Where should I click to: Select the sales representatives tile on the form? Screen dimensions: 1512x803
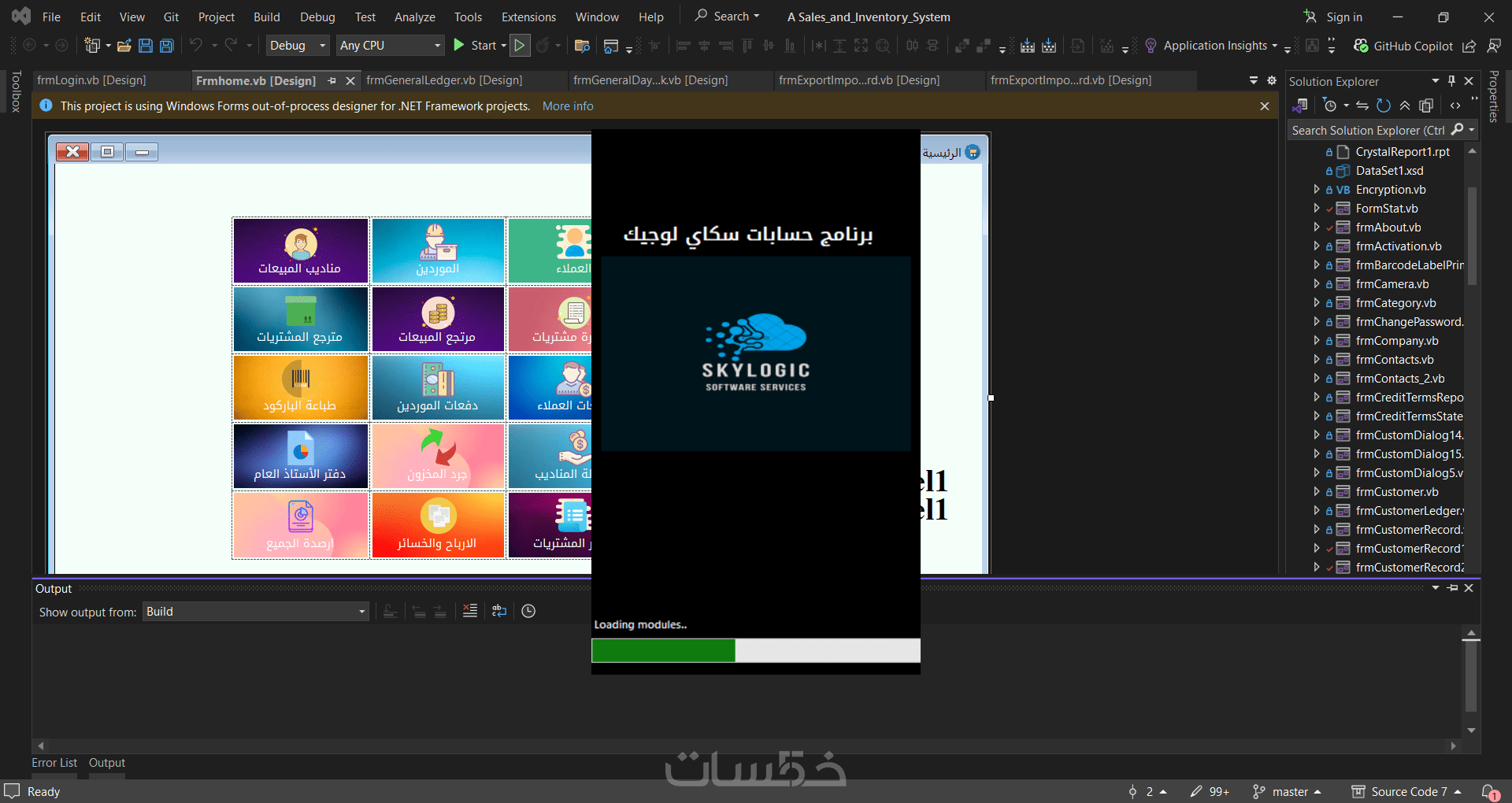click(301, 250)
